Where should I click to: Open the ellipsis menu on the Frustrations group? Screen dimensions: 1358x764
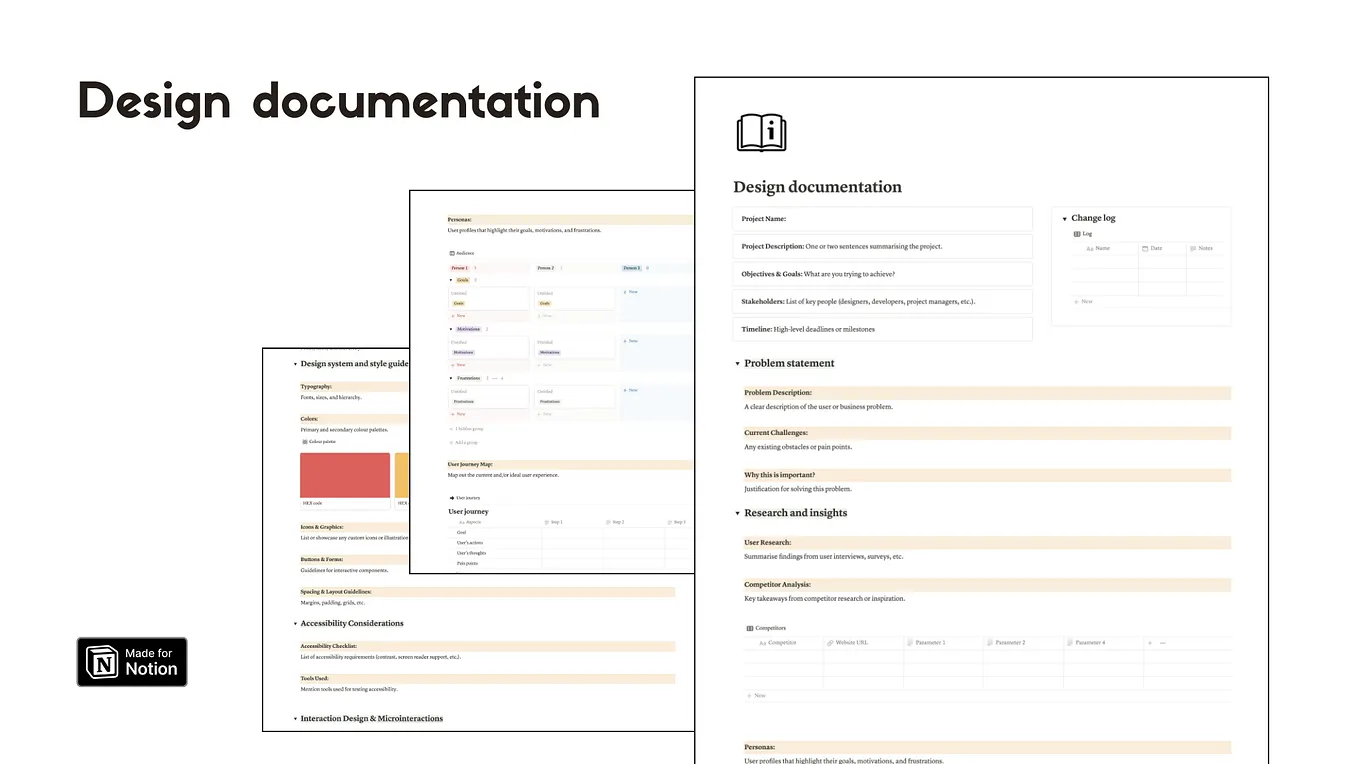pos(494,378)
